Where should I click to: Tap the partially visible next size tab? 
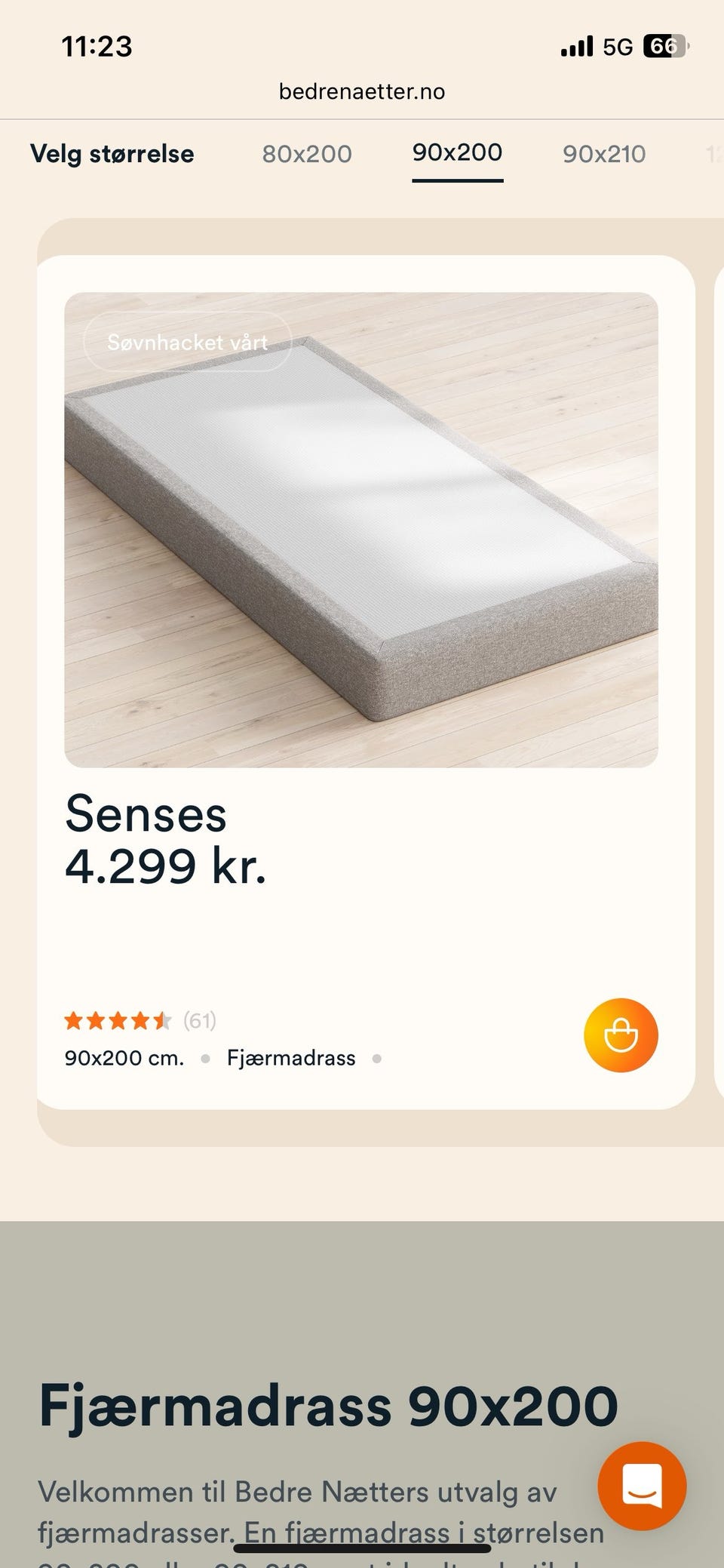point(714,154)
